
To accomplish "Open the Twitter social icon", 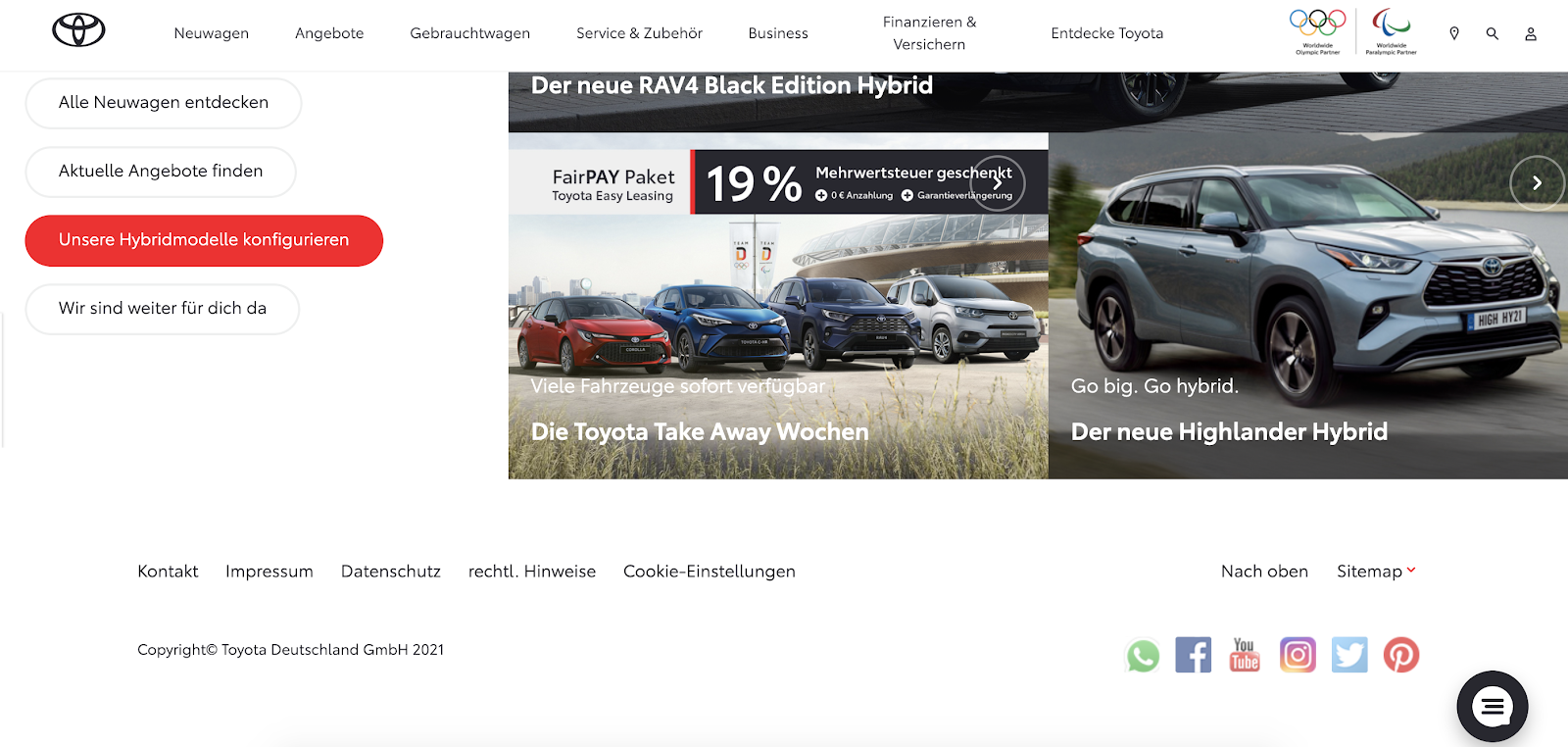I will coord(1349,655).
